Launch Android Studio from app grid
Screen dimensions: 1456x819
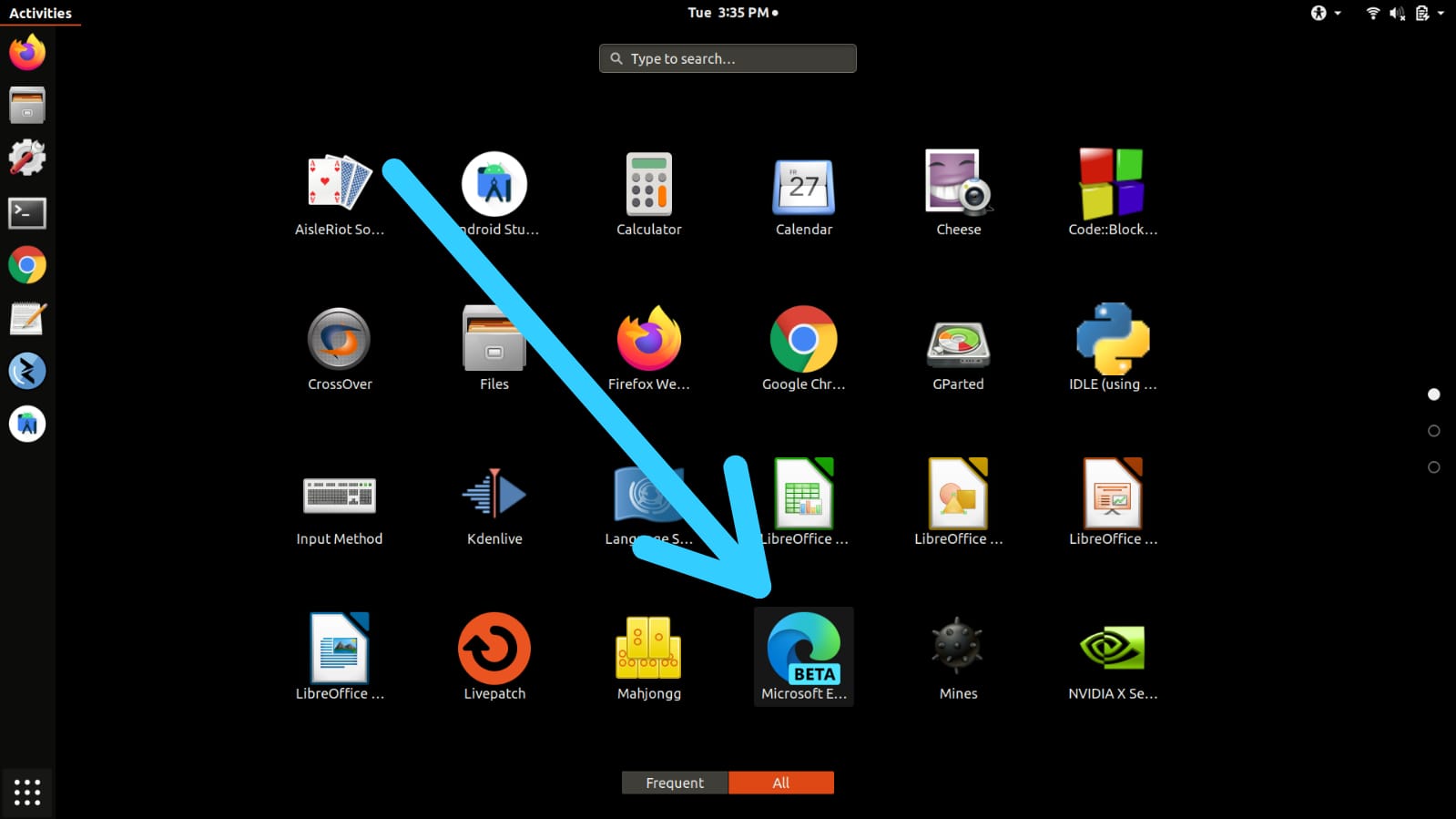click(494, 192)
